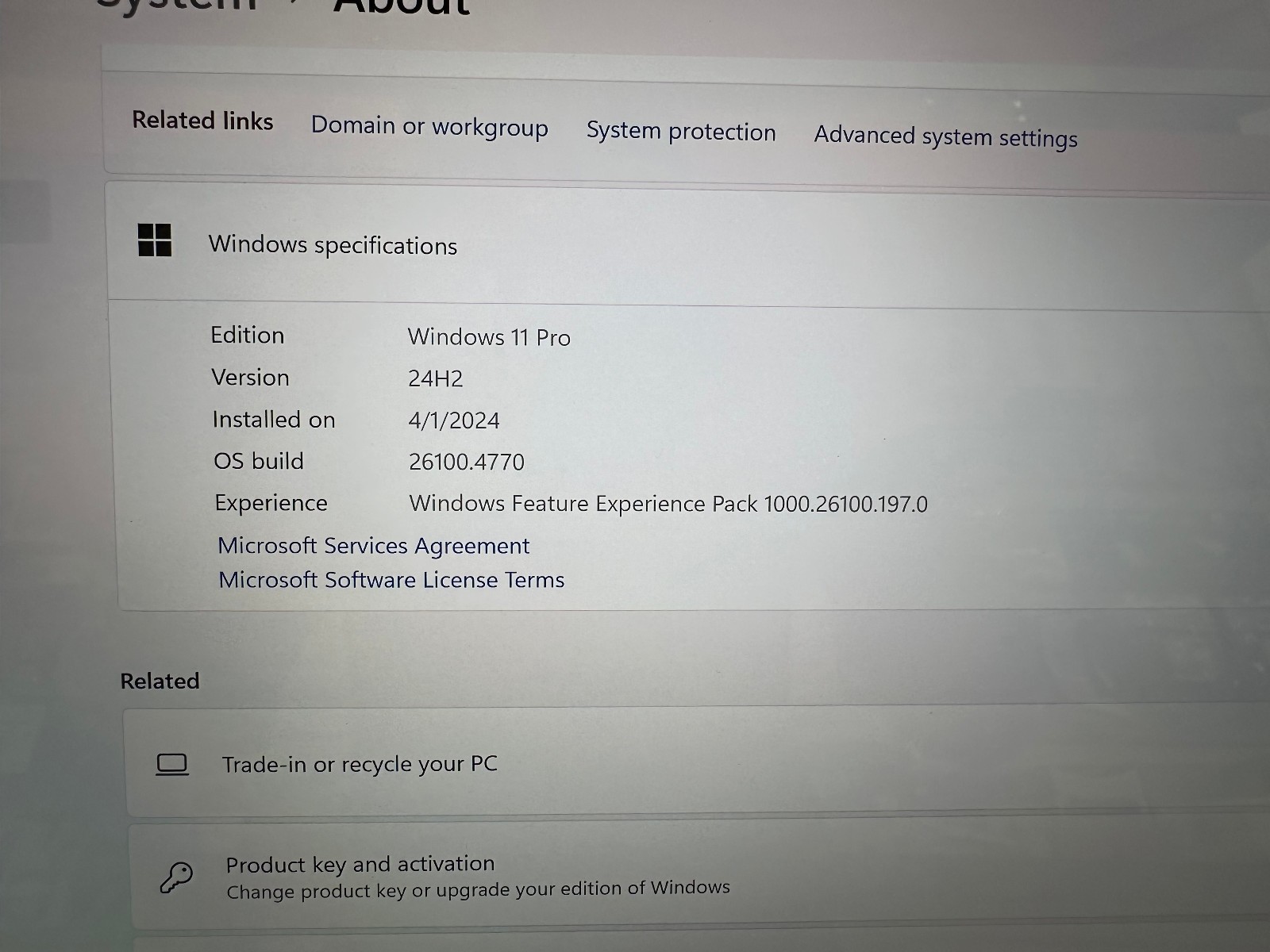
Task: Open the Domain or workgroup link
Action: [429, 127]
